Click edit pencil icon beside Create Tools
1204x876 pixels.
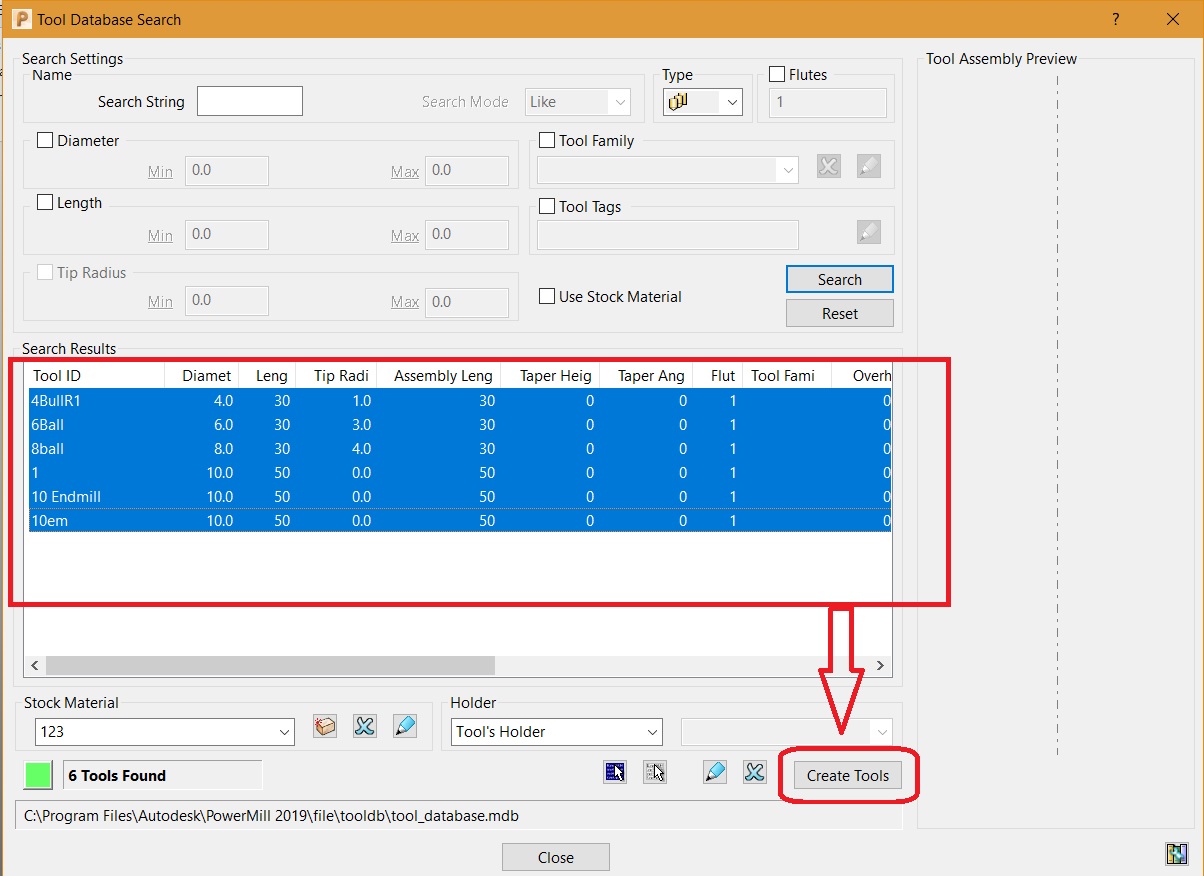click(715, 772)
